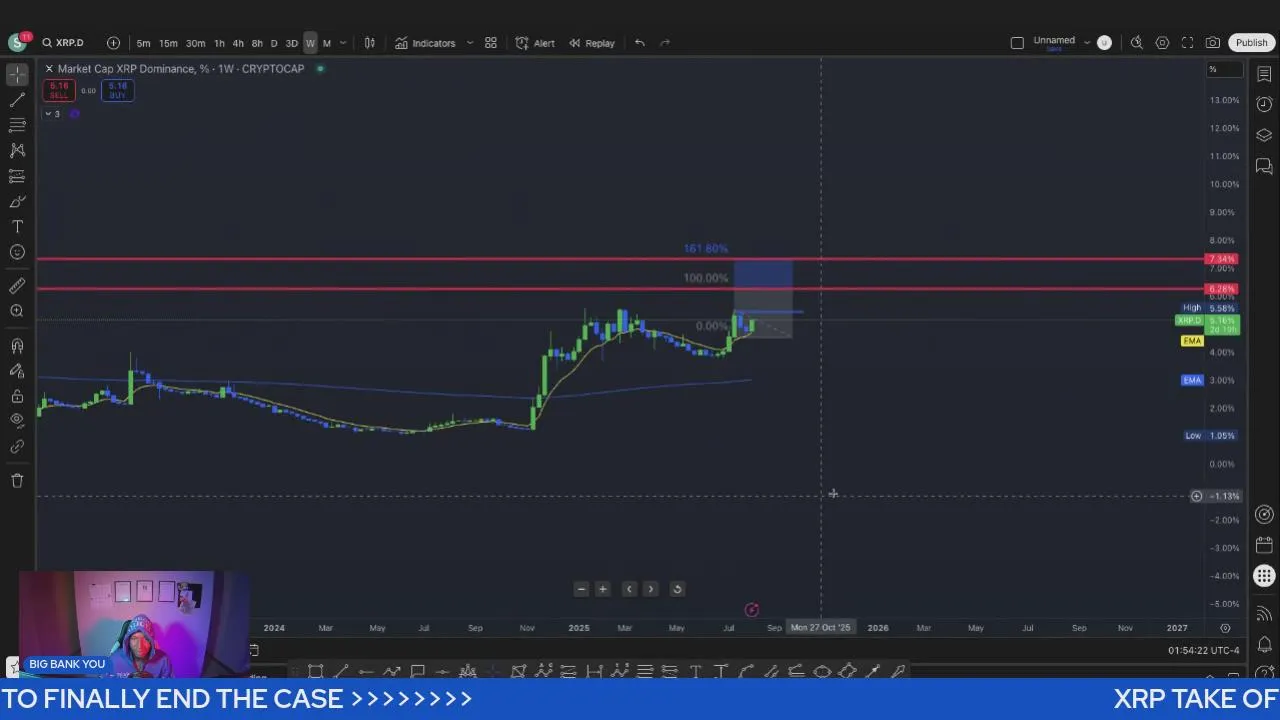Screen dimensions: 1280x720
Task: Collapse the indicator legend showing 3
Action: pos(52,114)
